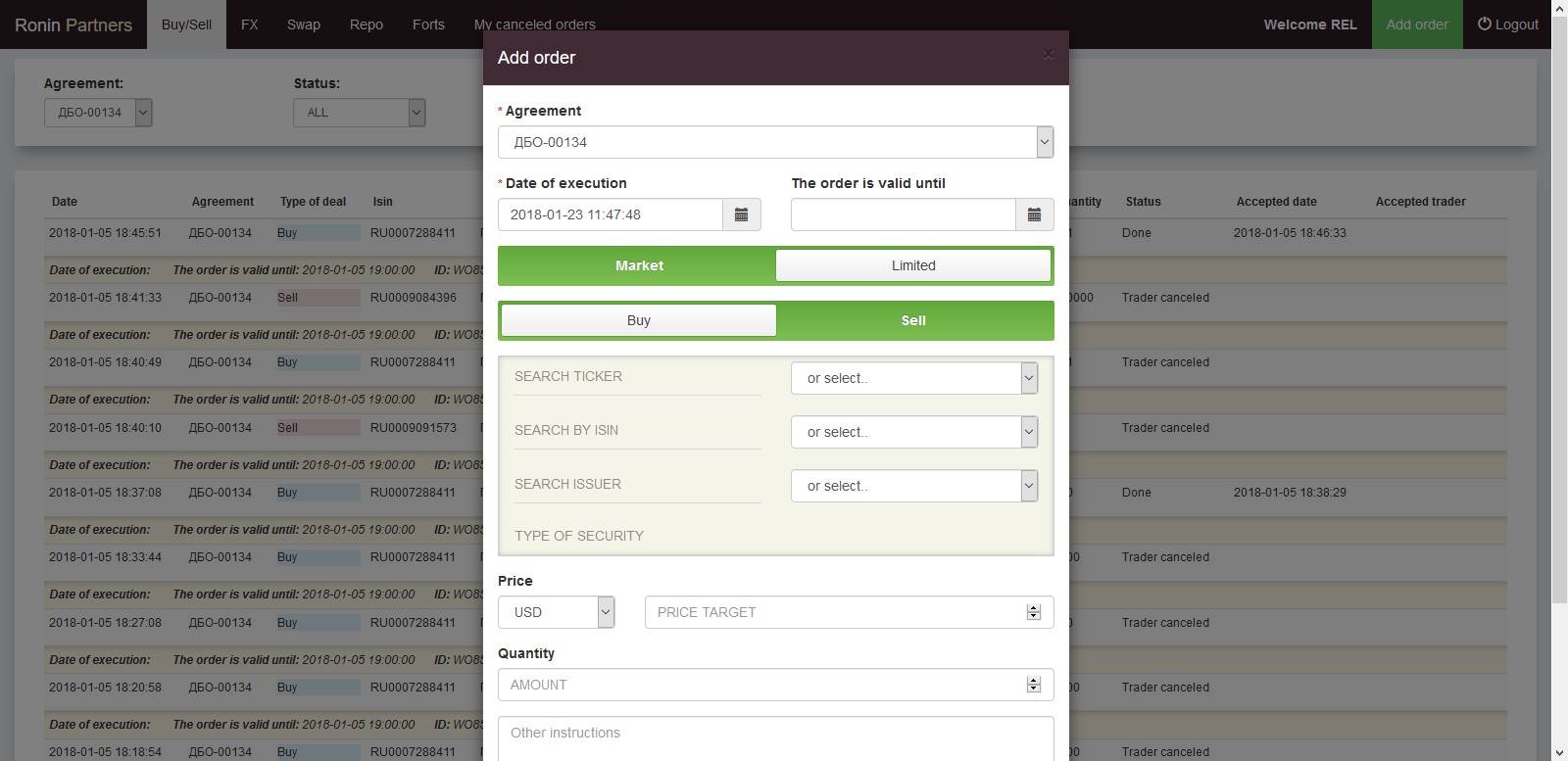1568x761 pixels.
Task: Open the FX tab
Action: point(250,24)
